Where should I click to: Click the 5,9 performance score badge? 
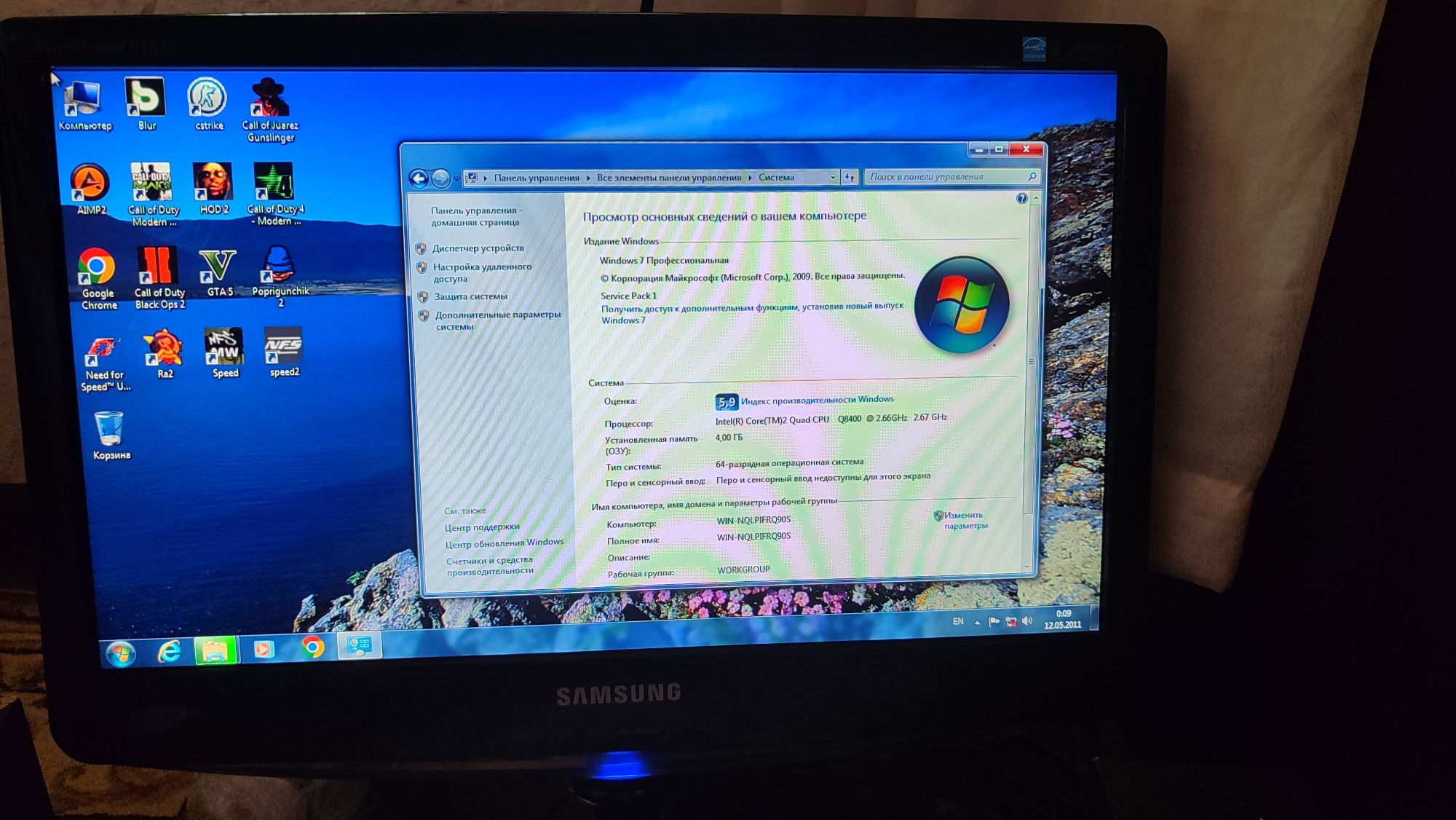[x=727, y=401]
